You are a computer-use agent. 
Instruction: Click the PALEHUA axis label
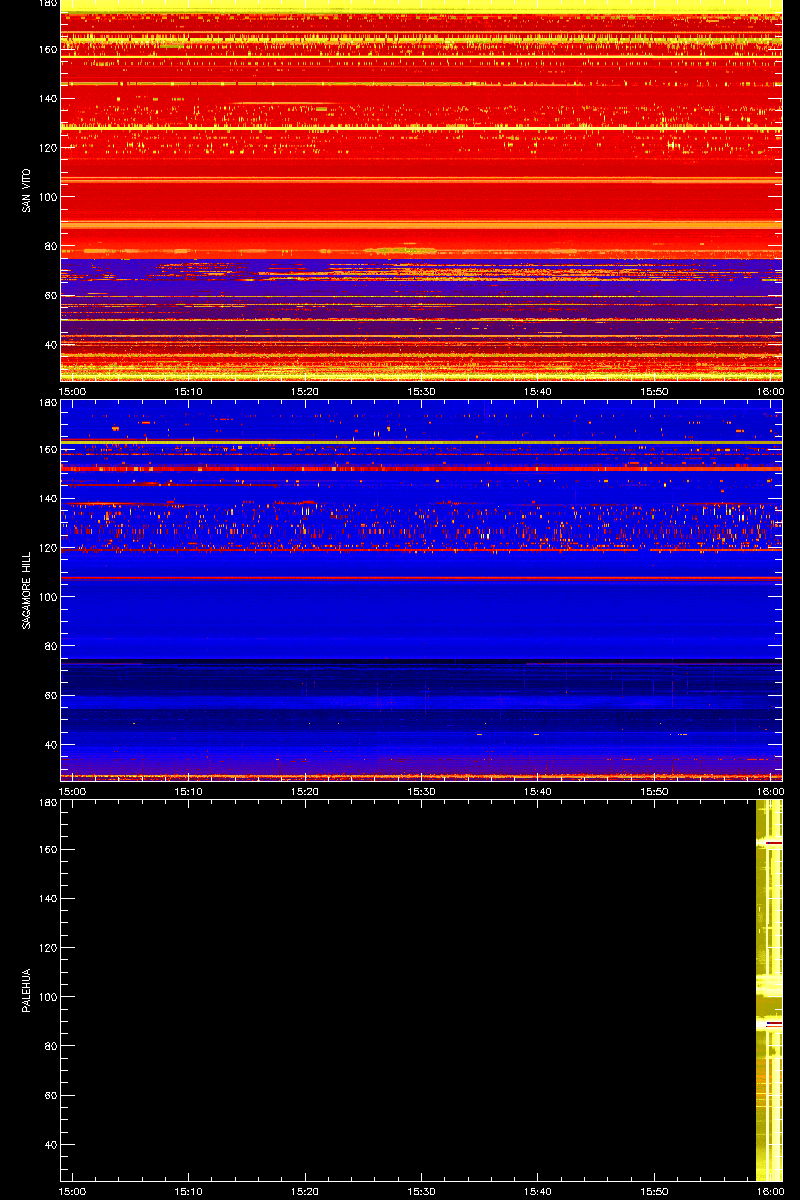coord(25,990)
